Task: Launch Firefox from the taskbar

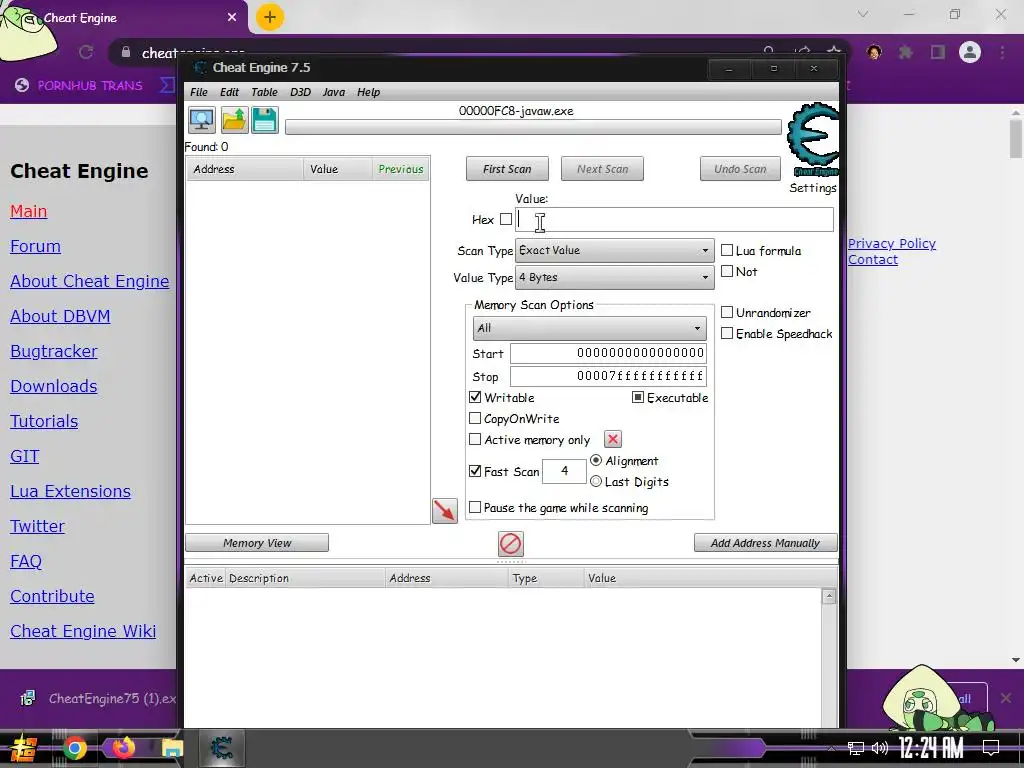Action: (123, 748)
